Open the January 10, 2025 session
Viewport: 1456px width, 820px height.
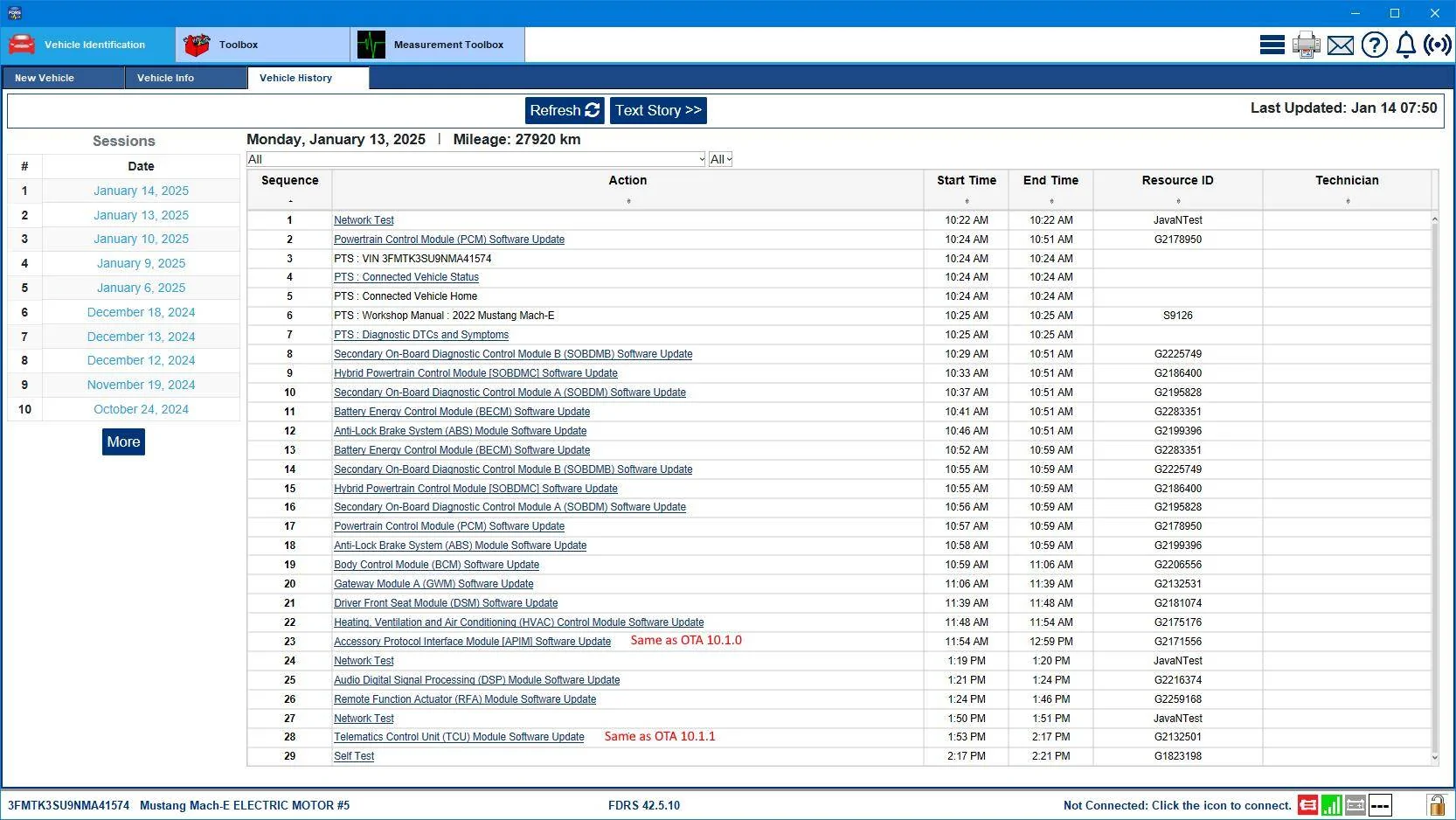pos(141,239)
